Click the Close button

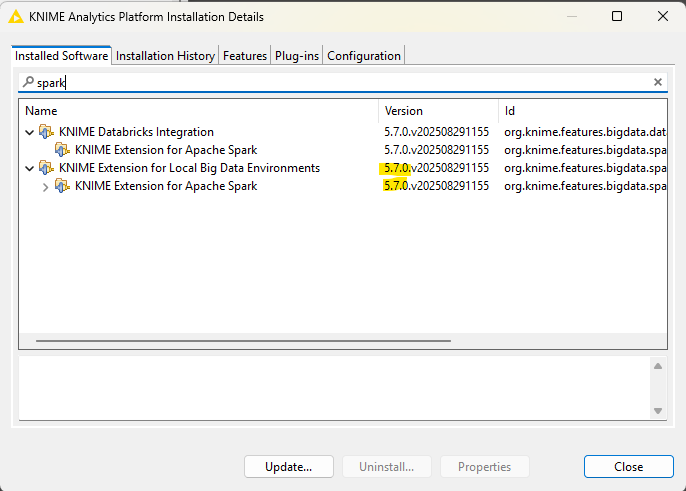click(628, 467)
